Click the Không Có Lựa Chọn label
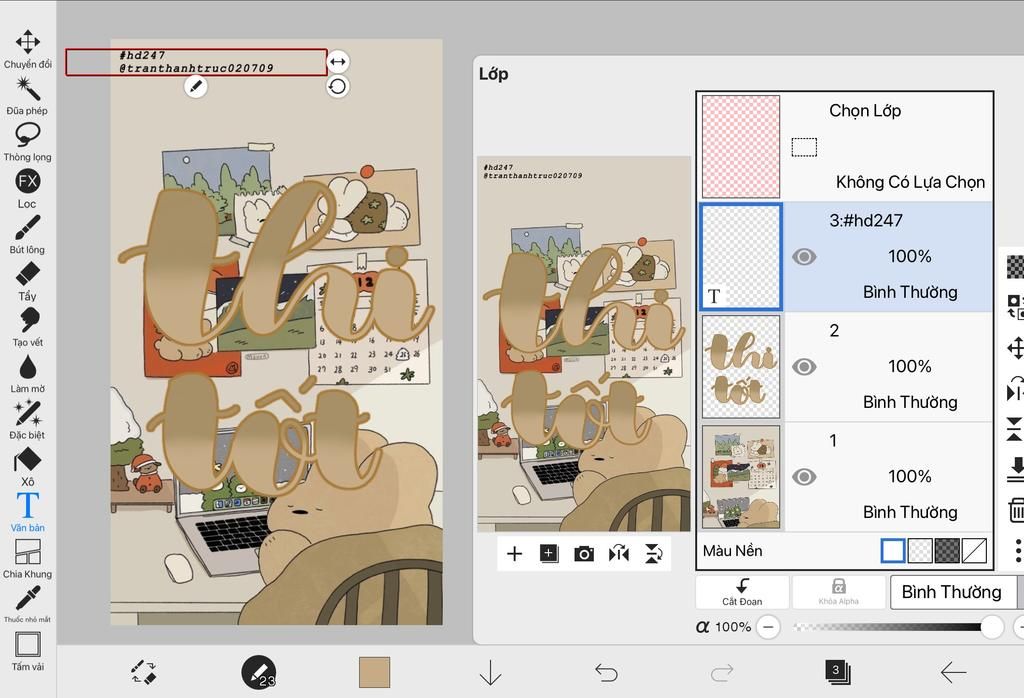 910,182
